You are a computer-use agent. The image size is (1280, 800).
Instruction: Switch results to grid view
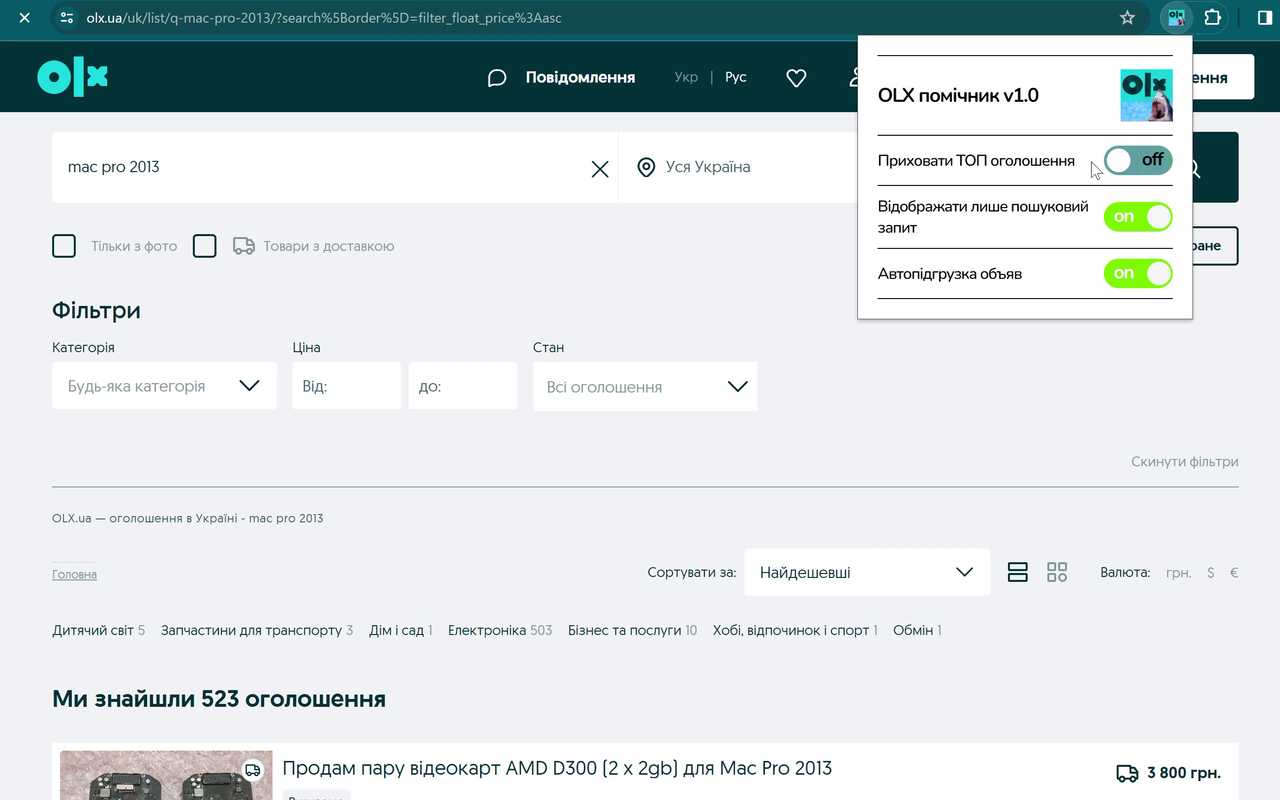(x=1056, y=571)
